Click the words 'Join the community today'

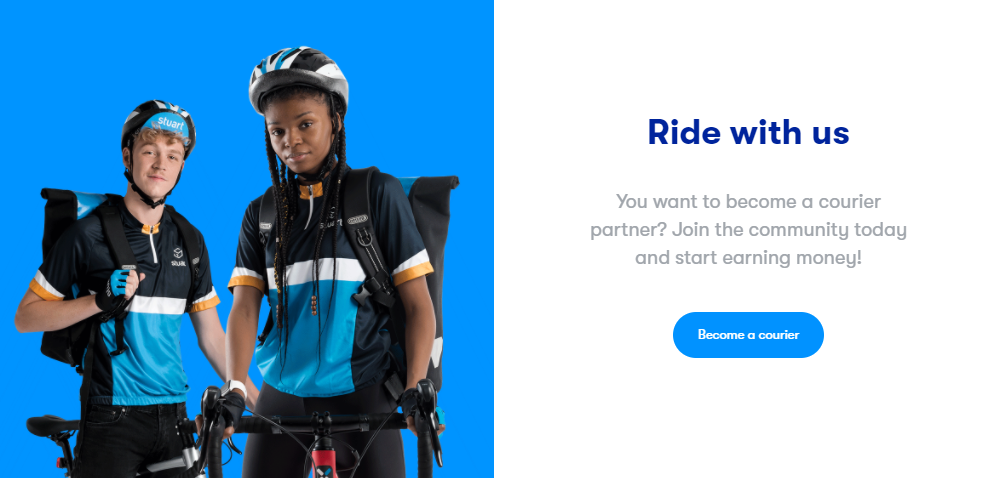[789, 229]
